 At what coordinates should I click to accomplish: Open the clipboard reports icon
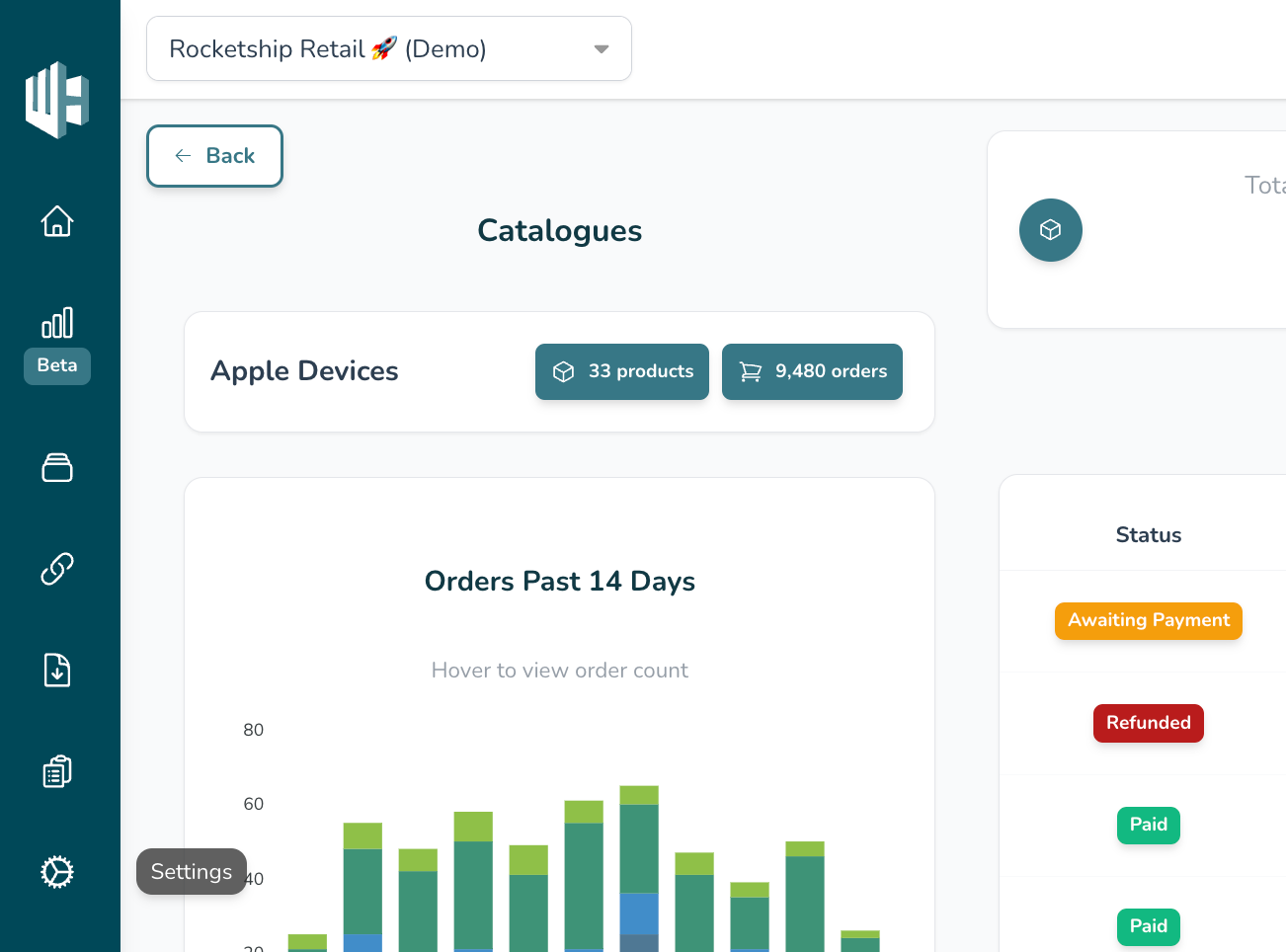pos(57,771)
